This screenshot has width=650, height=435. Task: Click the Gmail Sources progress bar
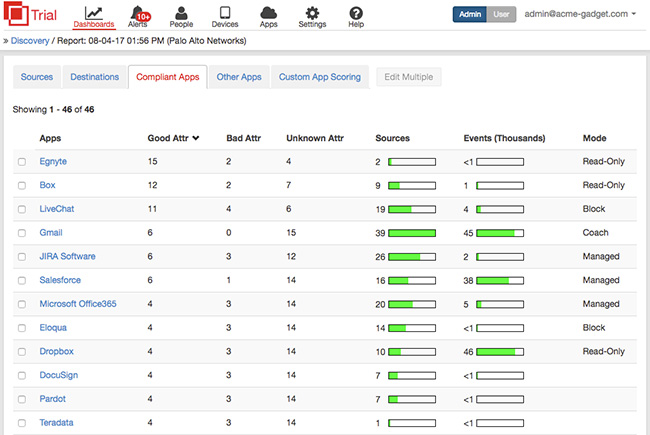[x=411, y=233]
